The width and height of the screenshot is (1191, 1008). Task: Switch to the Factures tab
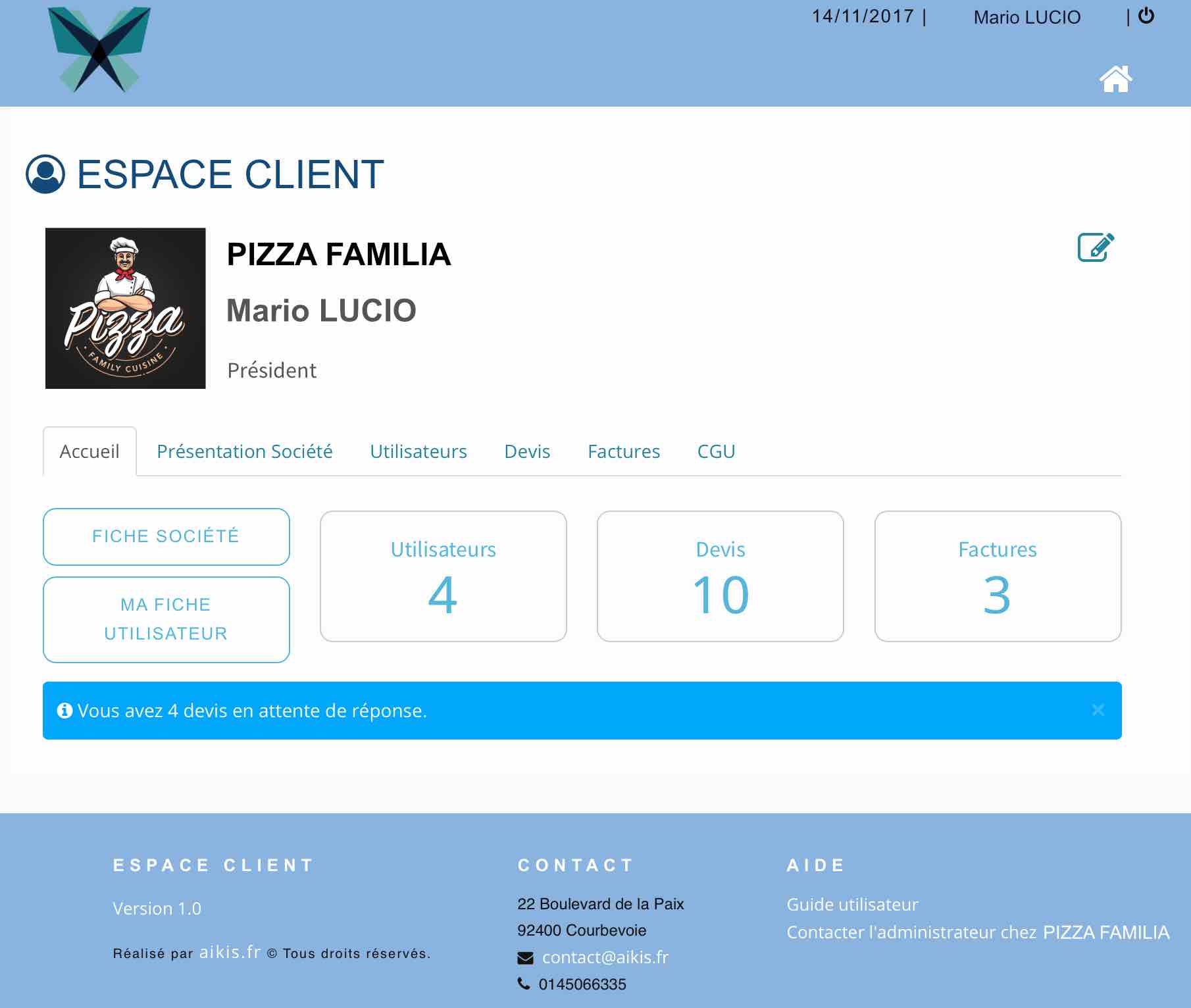point(624,451)
